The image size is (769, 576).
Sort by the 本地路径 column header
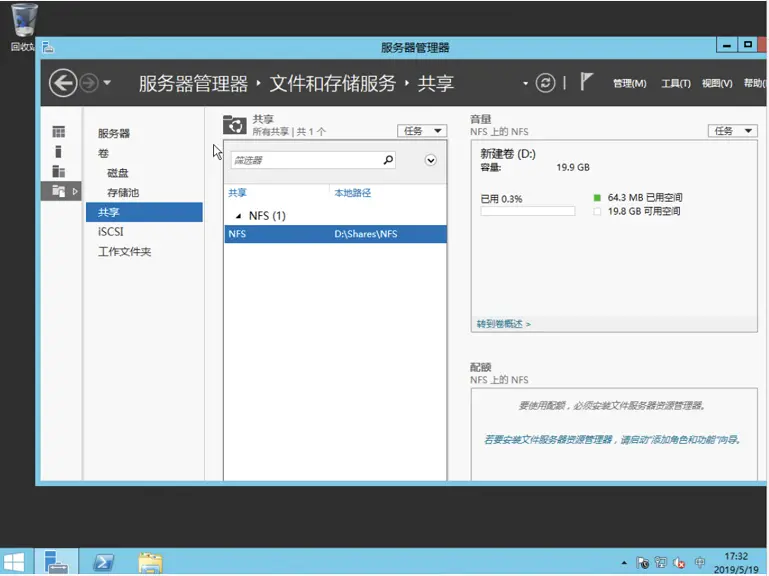pos(353,193)
